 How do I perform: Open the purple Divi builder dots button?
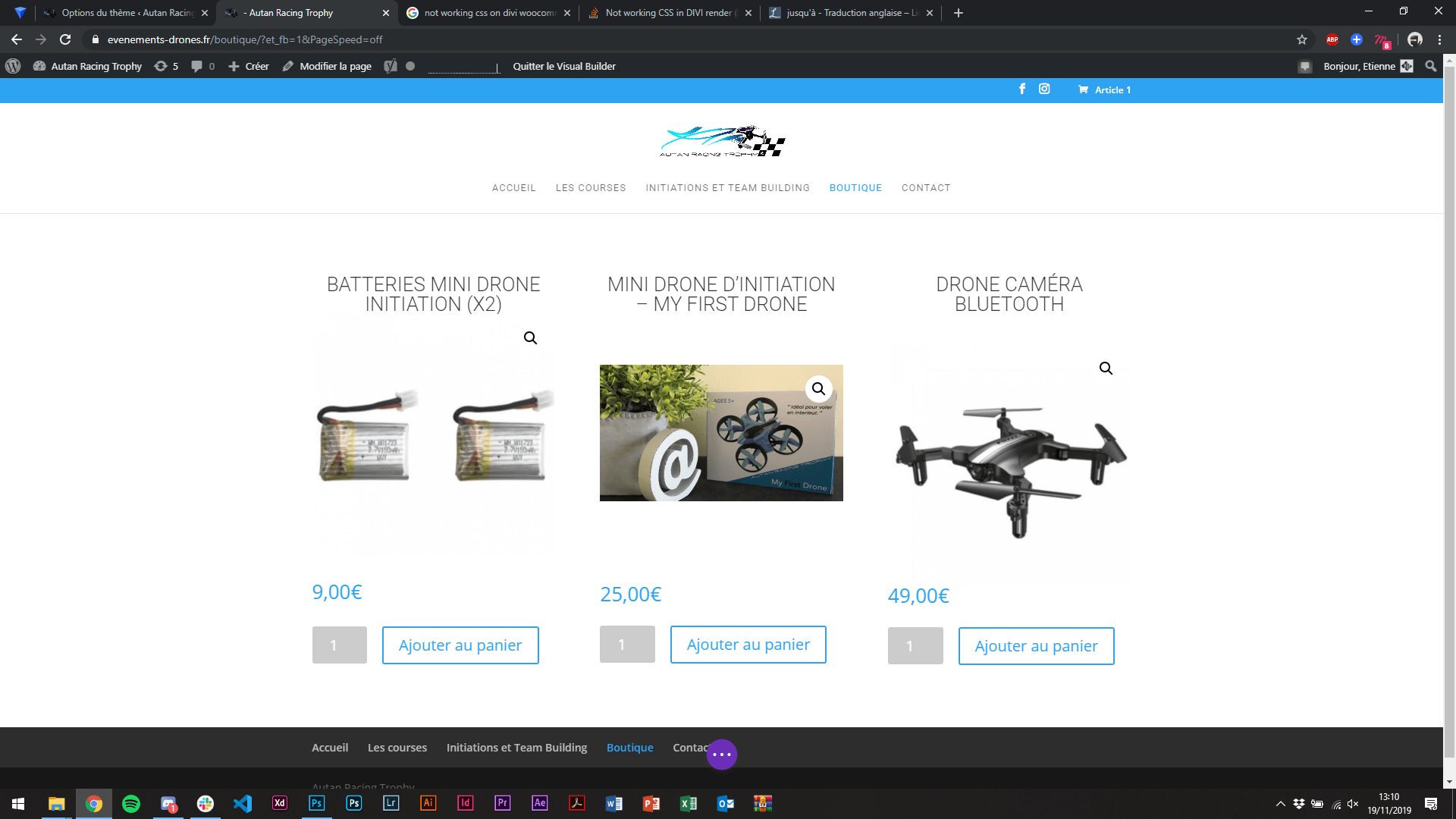(x=721, y=755)
